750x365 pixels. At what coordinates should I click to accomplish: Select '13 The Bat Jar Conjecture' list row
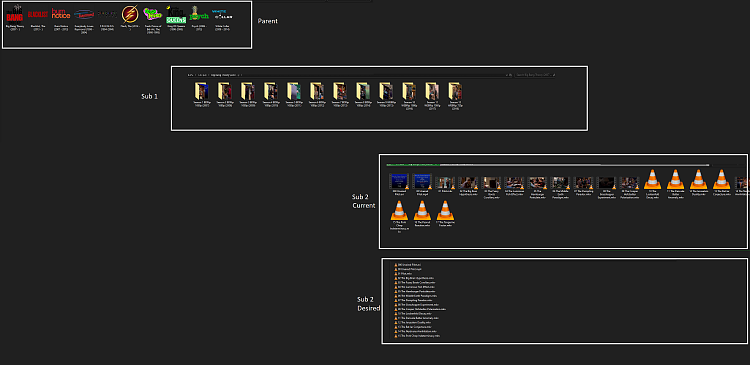click(x=413, y=327)
